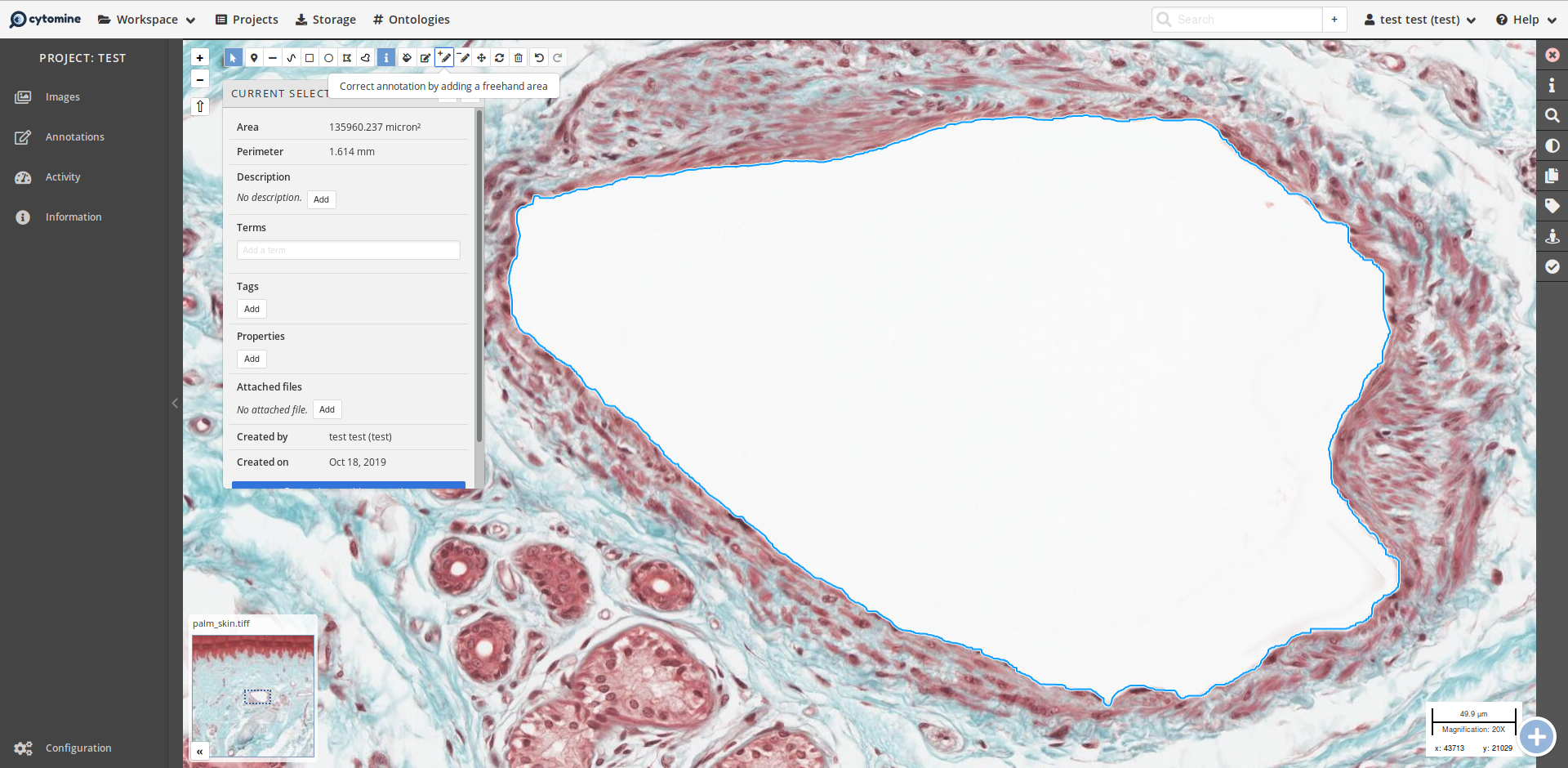Undo the last annotation action

[x=539, y=58]
